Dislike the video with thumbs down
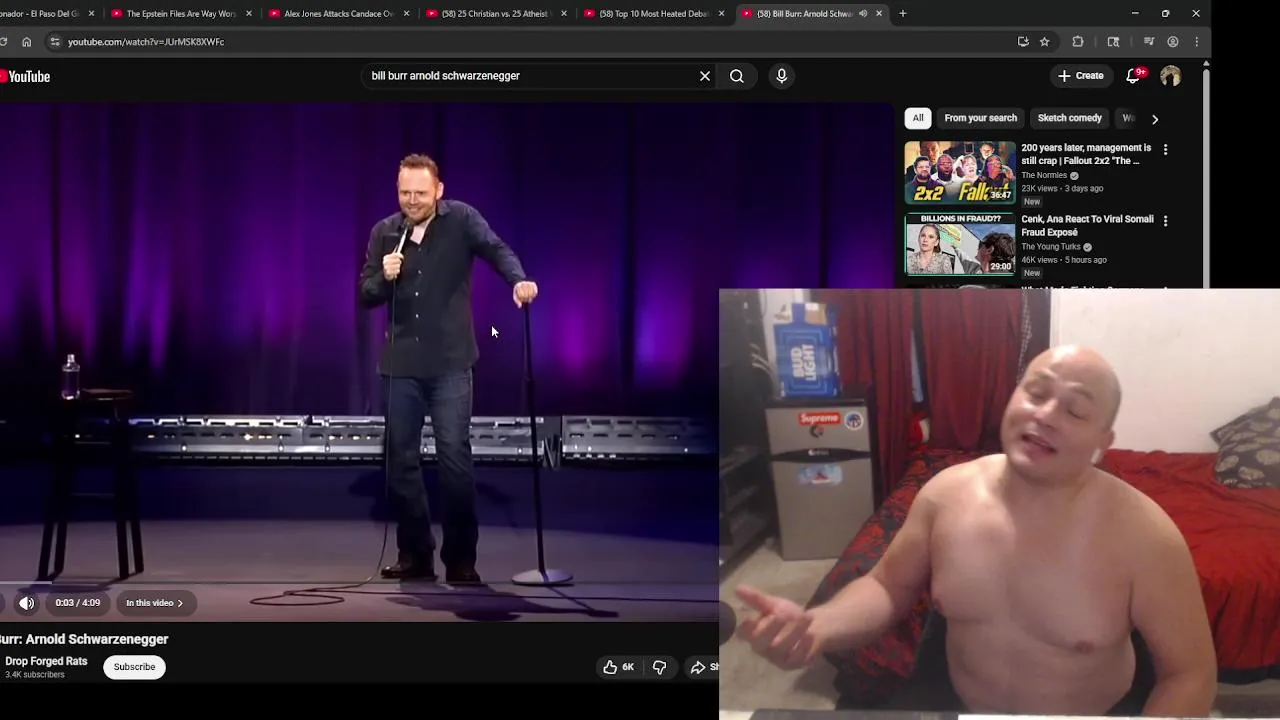 coord(660,667)
